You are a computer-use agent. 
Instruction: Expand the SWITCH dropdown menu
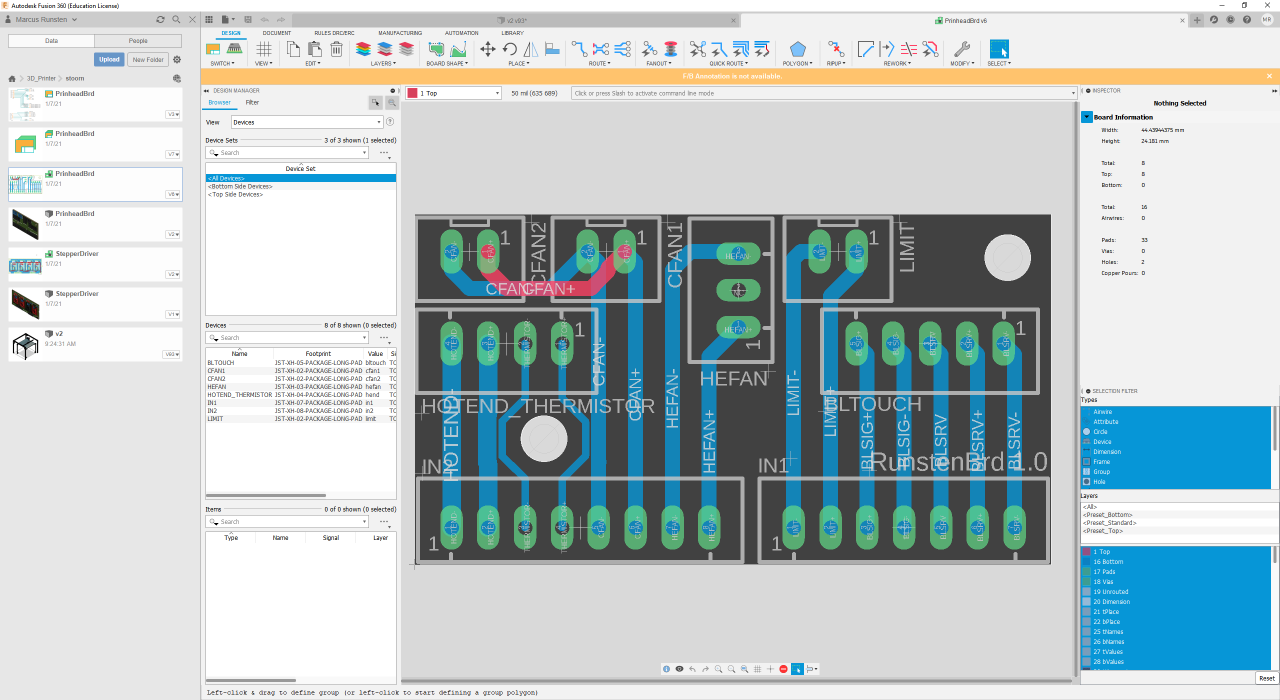coord(221,63)
